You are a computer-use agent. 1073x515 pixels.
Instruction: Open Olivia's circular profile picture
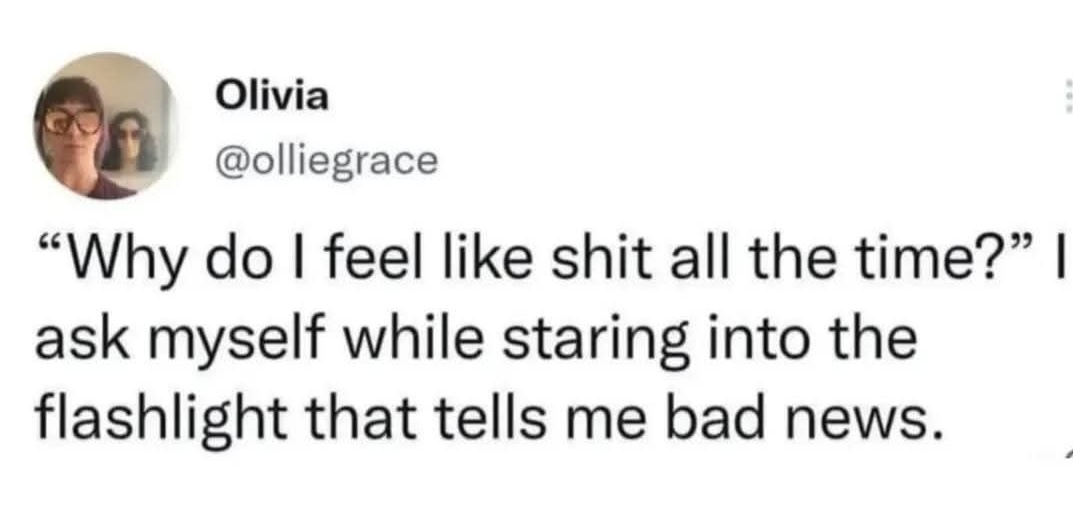click(x=106, y=126)
